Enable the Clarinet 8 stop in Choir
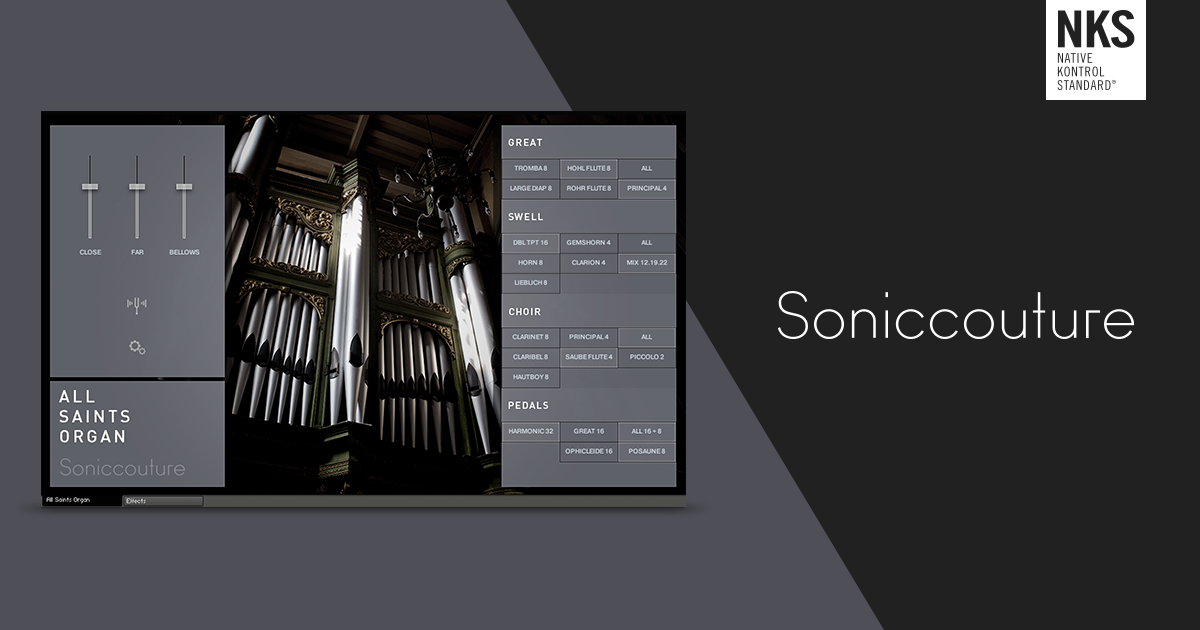 (533, 337)
